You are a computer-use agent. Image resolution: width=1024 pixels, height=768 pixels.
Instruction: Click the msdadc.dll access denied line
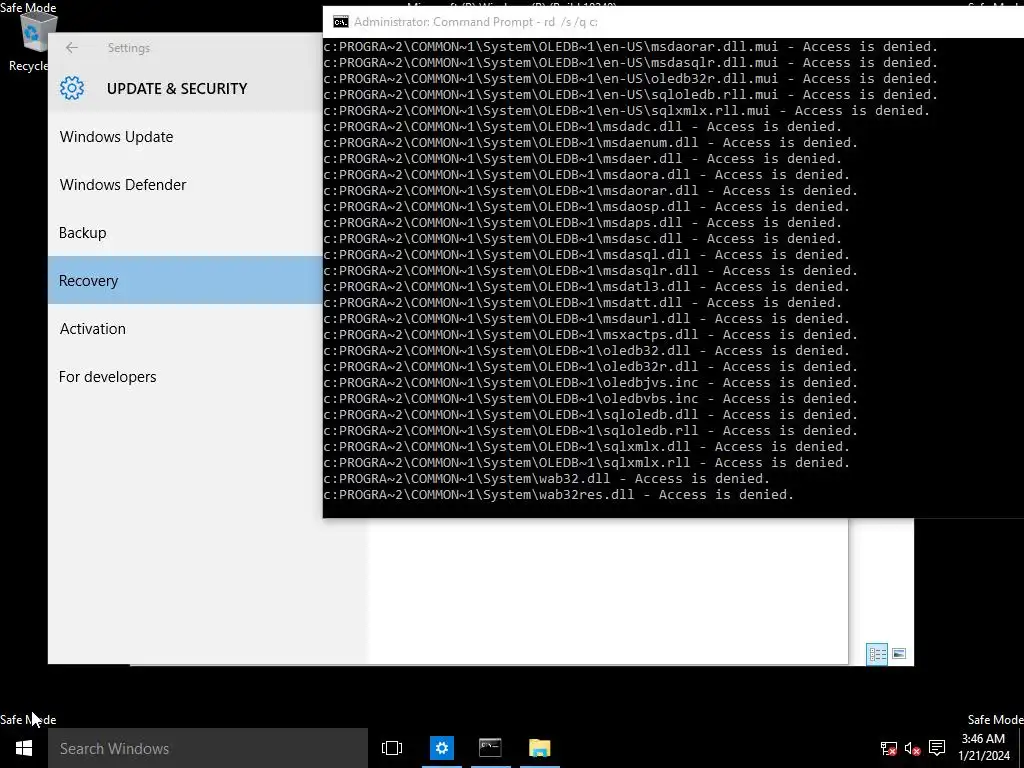pos(583,127)
